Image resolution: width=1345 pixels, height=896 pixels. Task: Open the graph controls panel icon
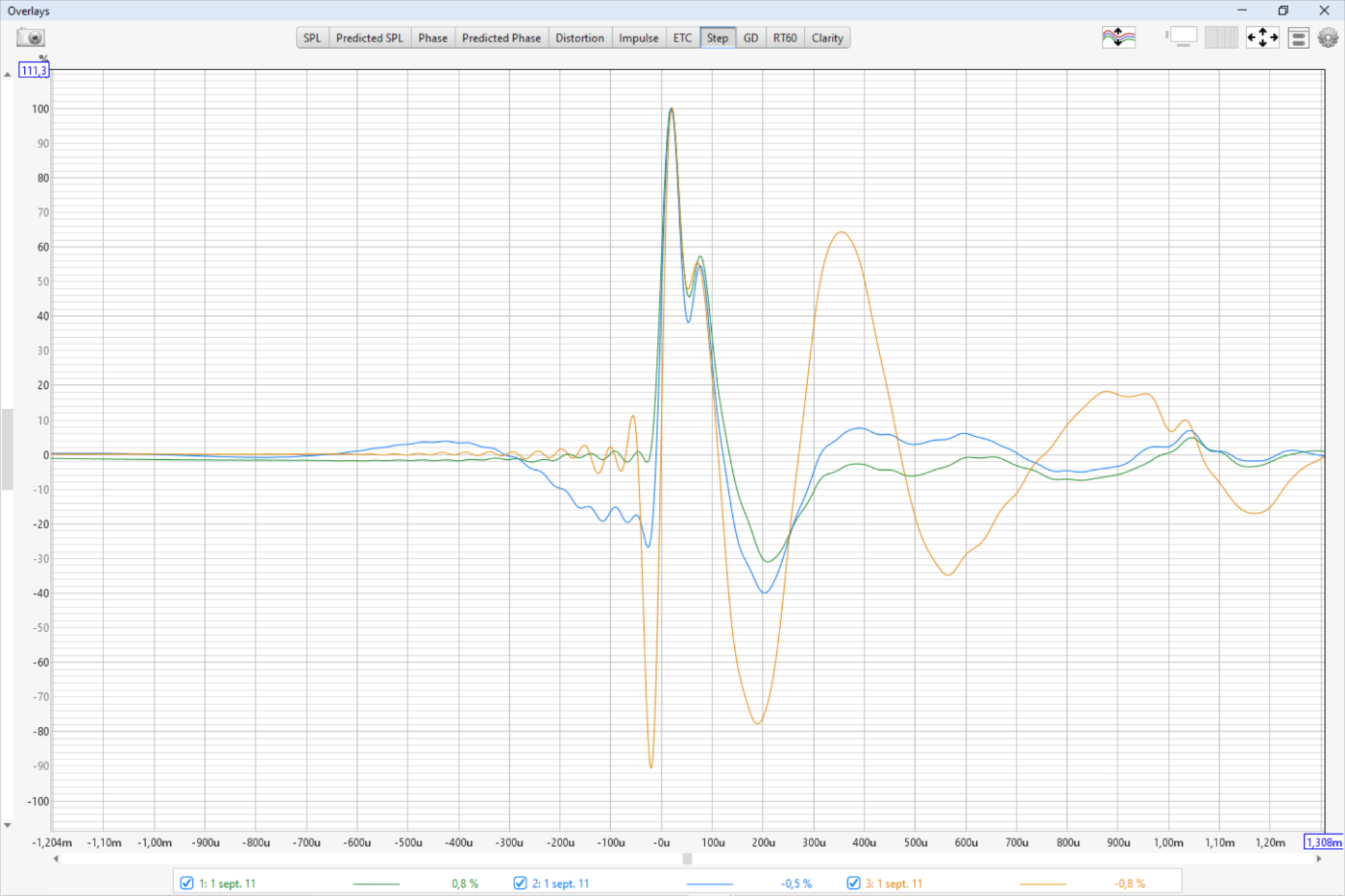1298,37
